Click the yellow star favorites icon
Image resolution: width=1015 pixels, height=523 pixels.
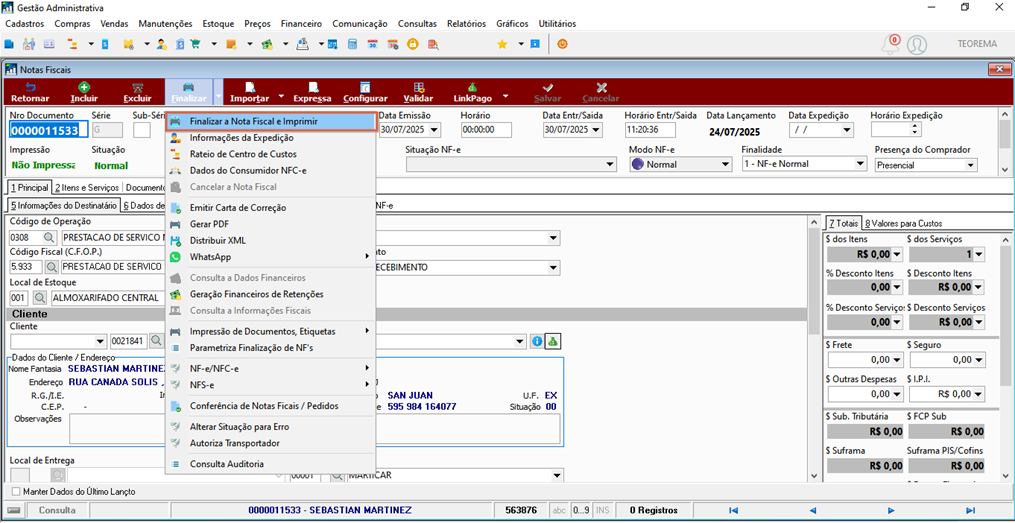[x=502, y=44]
